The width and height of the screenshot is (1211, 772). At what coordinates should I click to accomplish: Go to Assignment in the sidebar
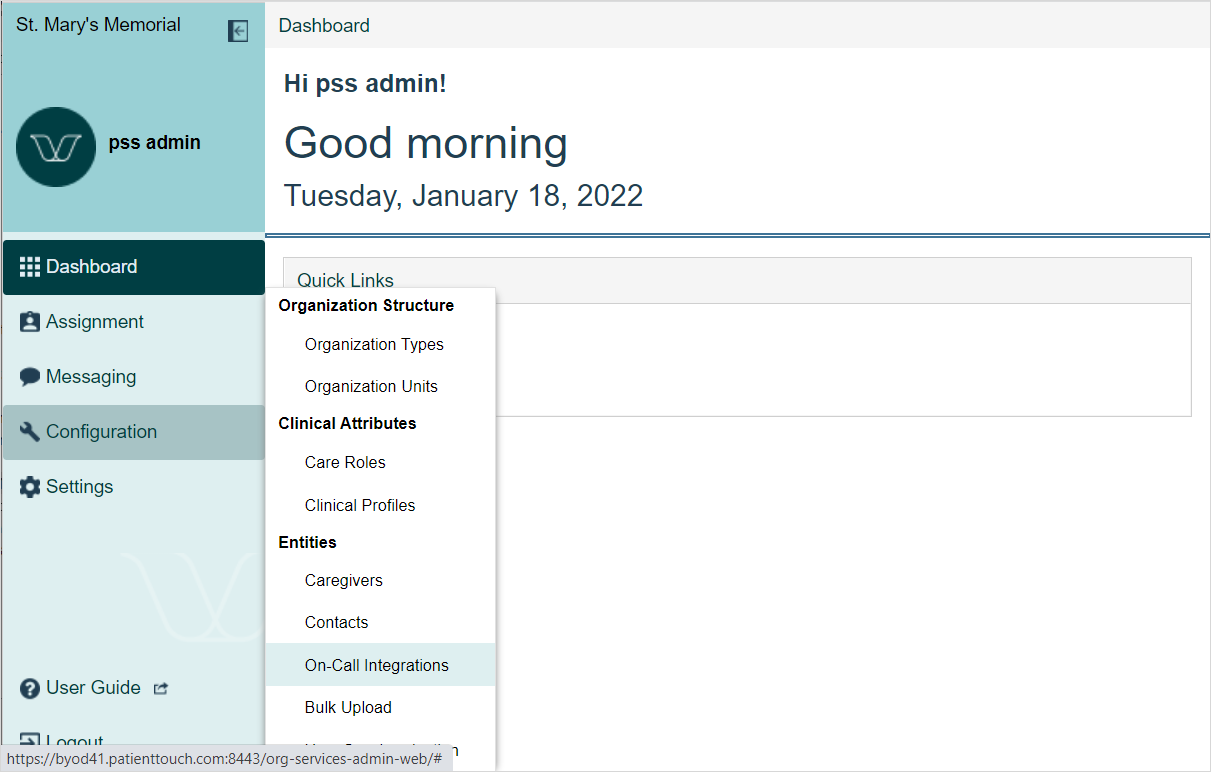click(x=95, y=322)
